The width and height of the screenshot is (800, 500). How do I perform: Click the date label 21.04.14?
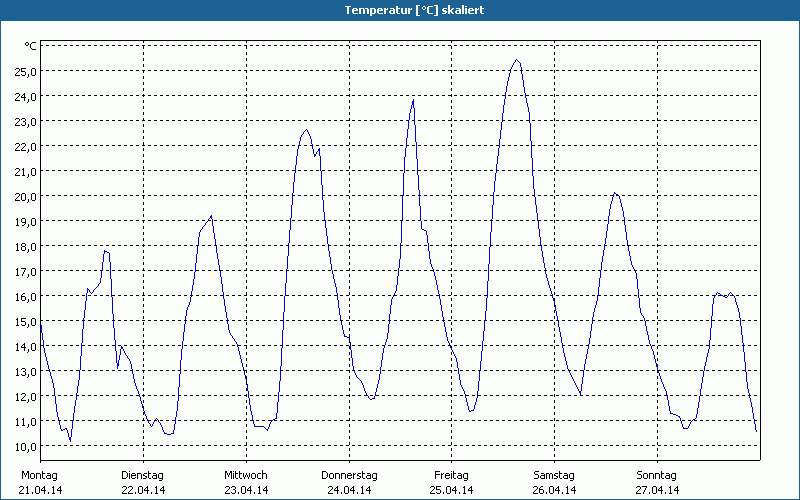coord(40,490)
